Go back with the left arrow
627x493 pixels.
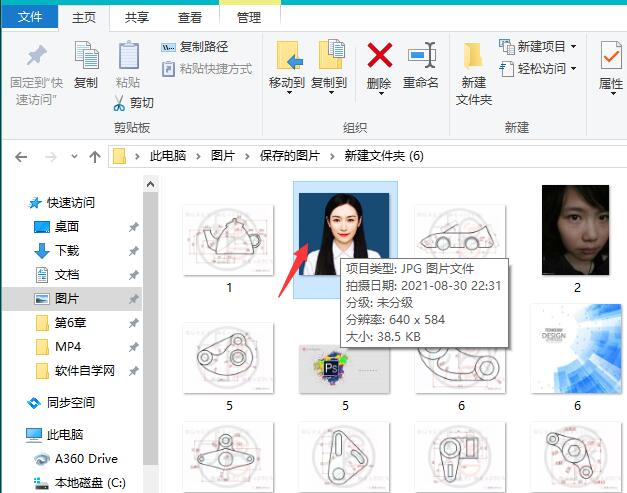pos(21,157)
